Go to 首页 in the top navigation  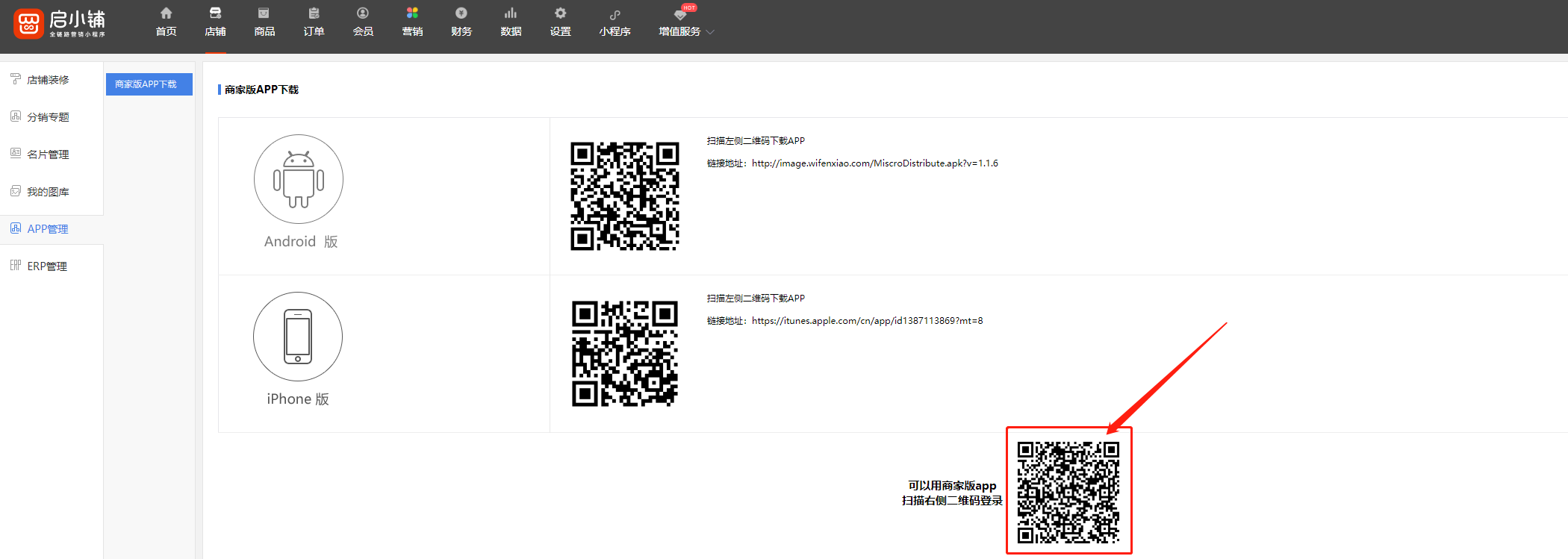point(167,31)
